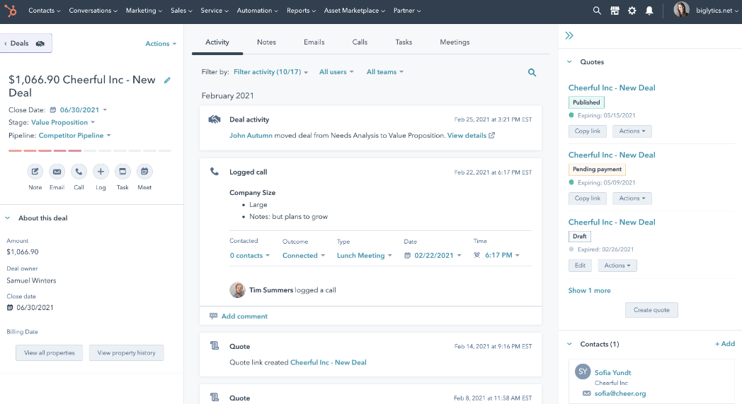Switch to the Calls tab
This screenshot has width=742, height=404.
(360, 42)
